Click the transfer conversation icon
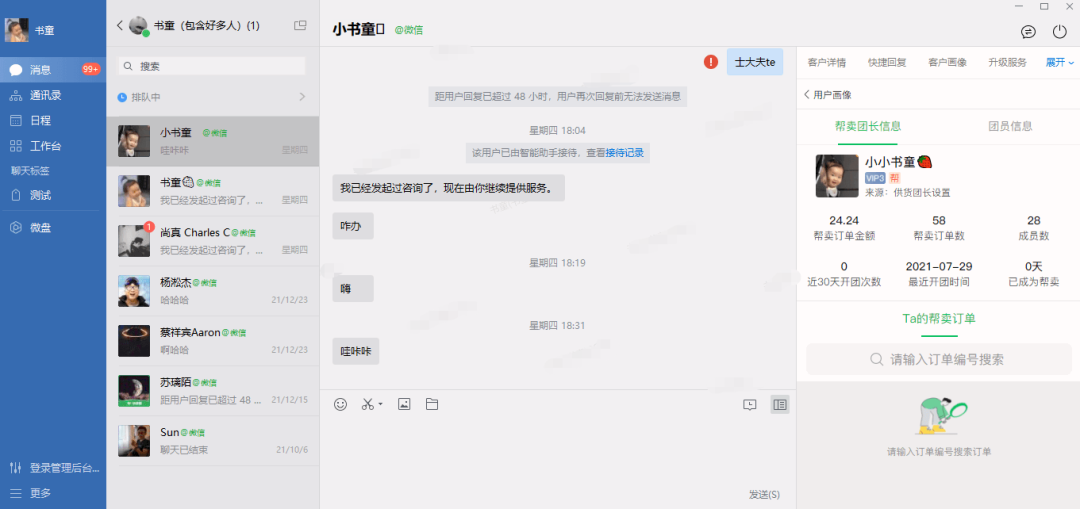 (x=1028, y=31)
